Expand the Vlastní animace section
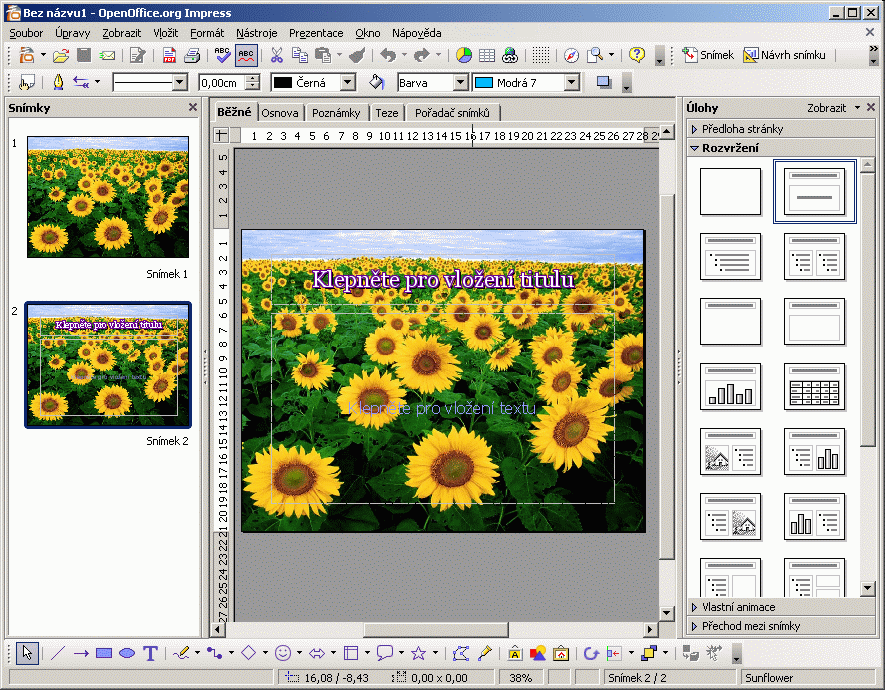 click(738, 607)
